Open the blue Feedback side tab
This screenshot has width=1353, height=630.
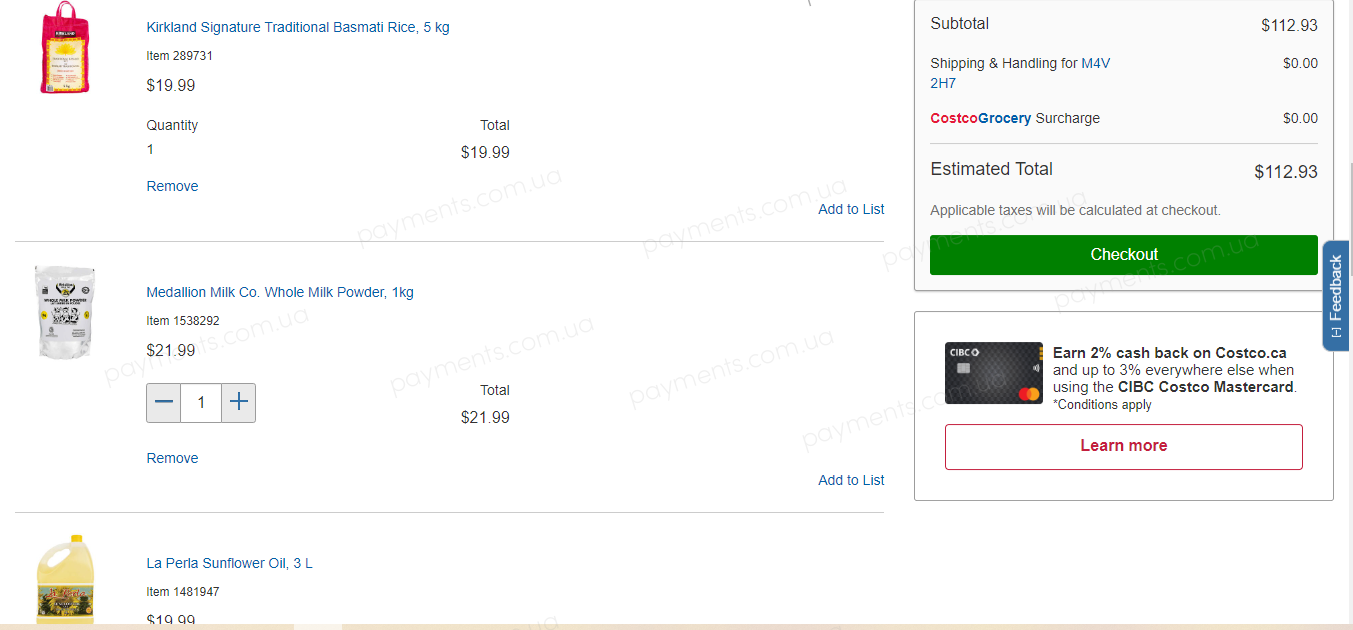coord(1335,296)
